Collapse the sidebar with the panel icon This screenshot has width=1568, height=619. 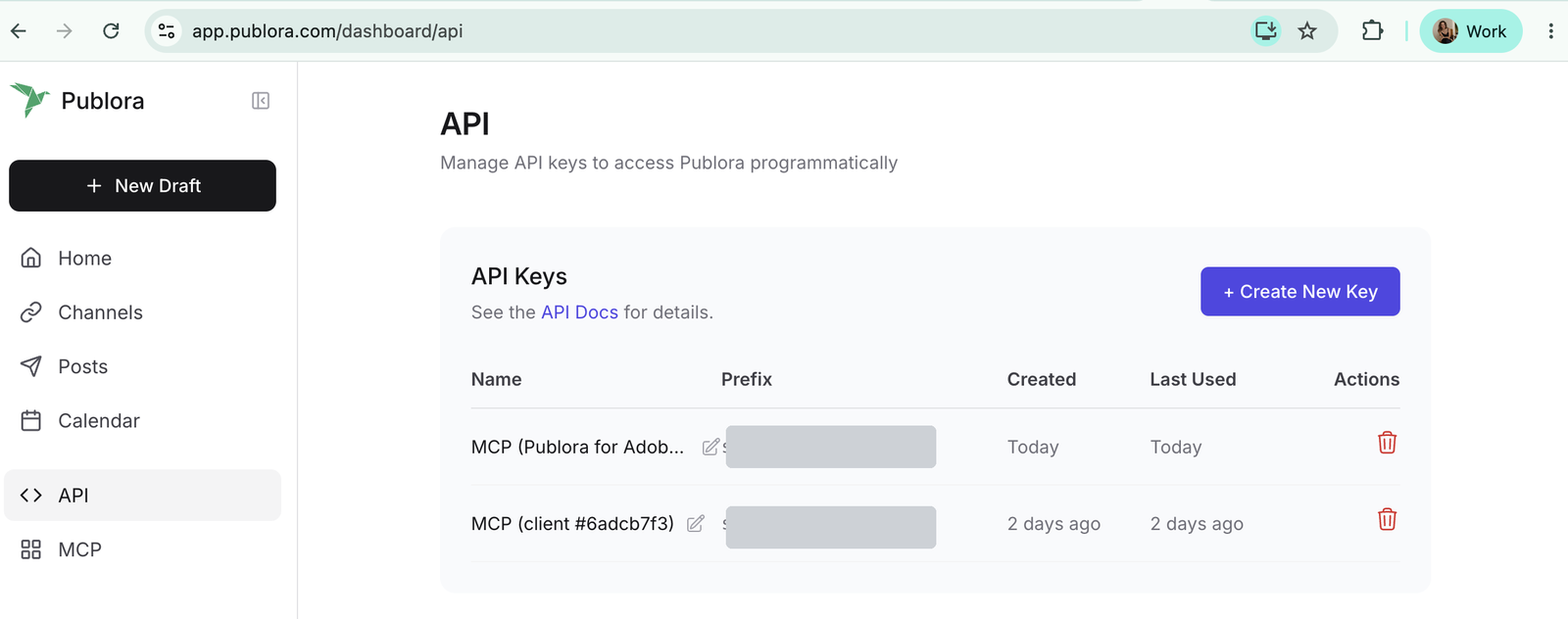[x=261, y=101]
